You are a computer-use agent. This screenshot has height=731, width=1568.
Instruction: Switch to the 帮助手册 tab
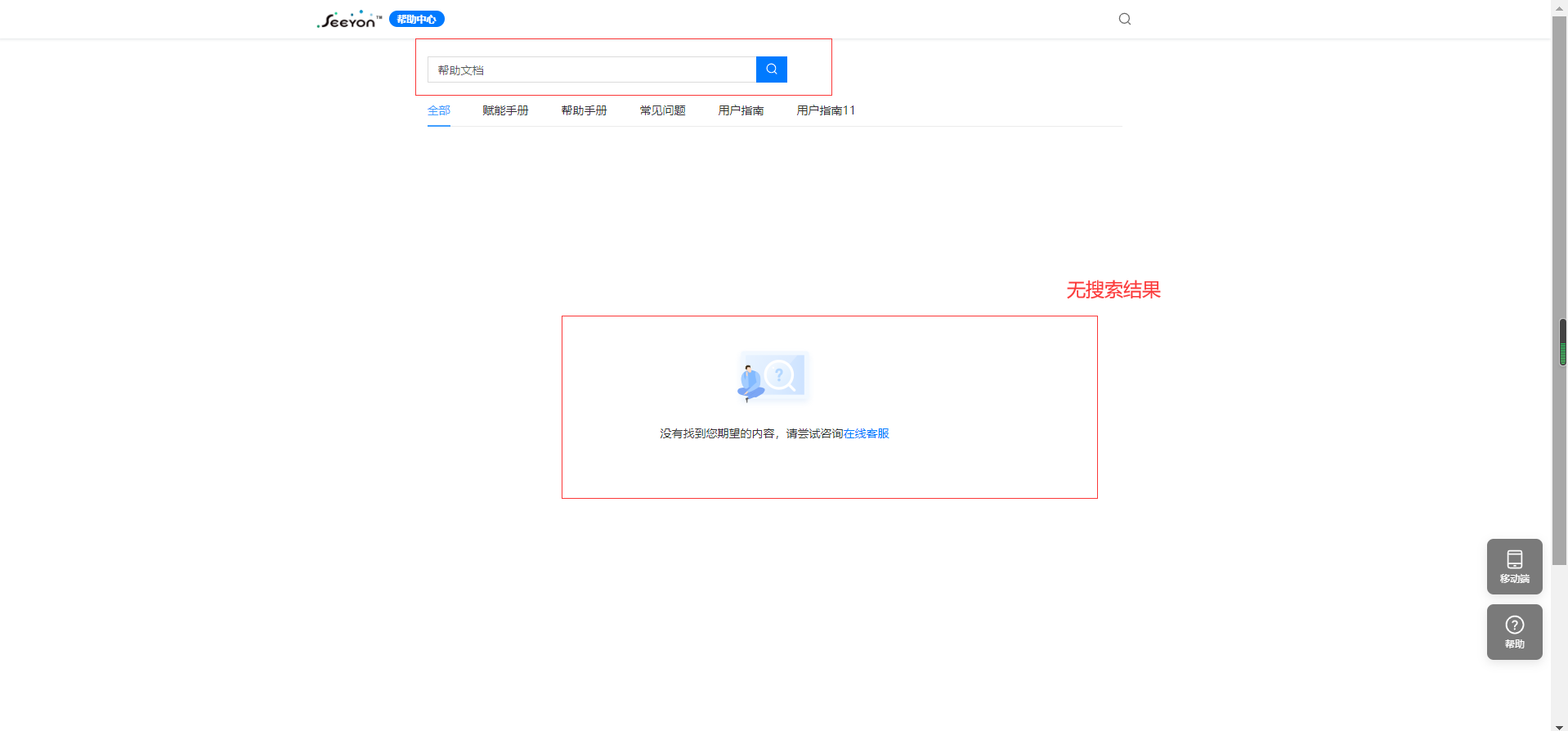[584, 110]
